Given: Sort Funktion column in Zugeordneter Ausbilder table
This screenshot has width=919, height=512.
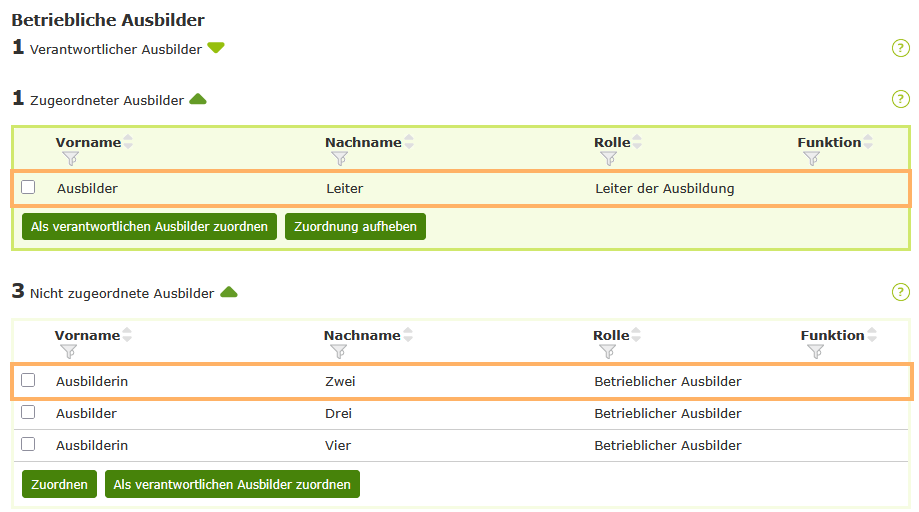Looking at the screenshot, I should tap(868, 142).
